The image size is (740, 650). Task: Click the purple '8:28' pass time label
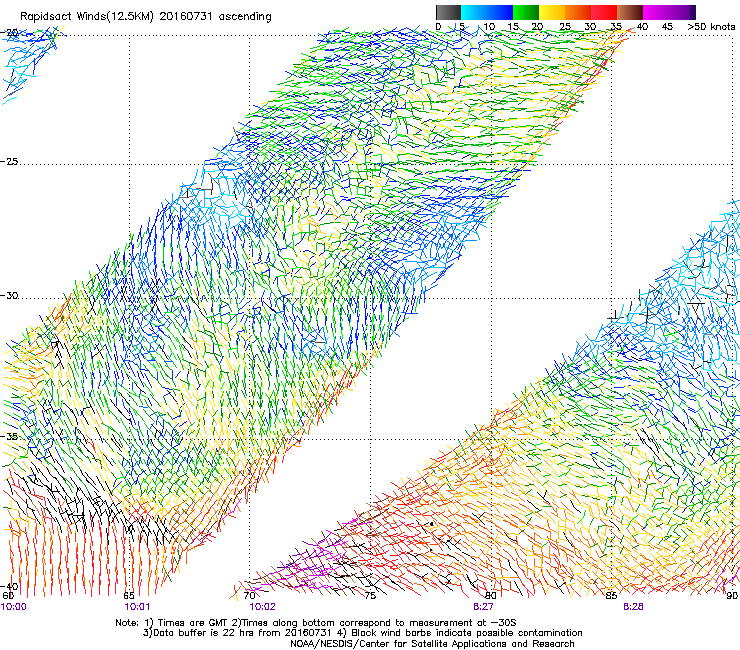[x=633, y=607]
